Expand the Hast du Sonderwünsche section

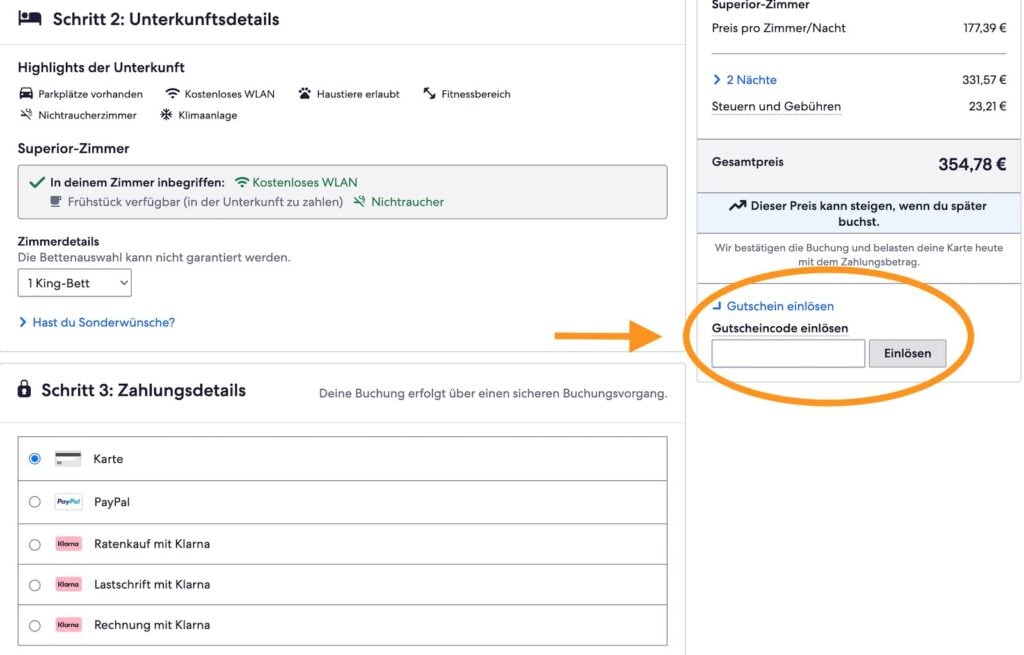click(96, 323)
